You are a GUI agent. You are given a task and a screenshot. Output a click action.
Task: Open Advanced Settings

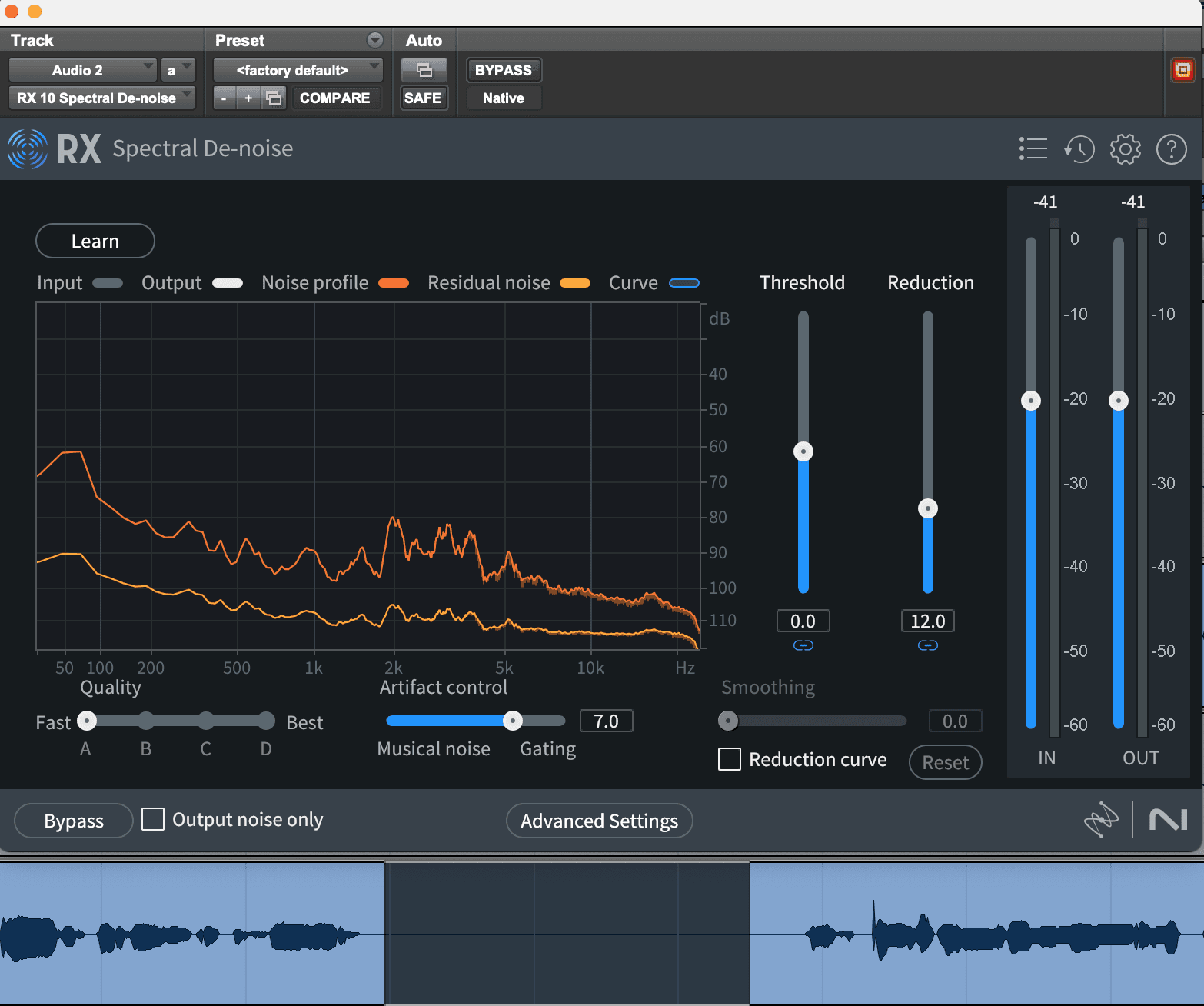600,821
